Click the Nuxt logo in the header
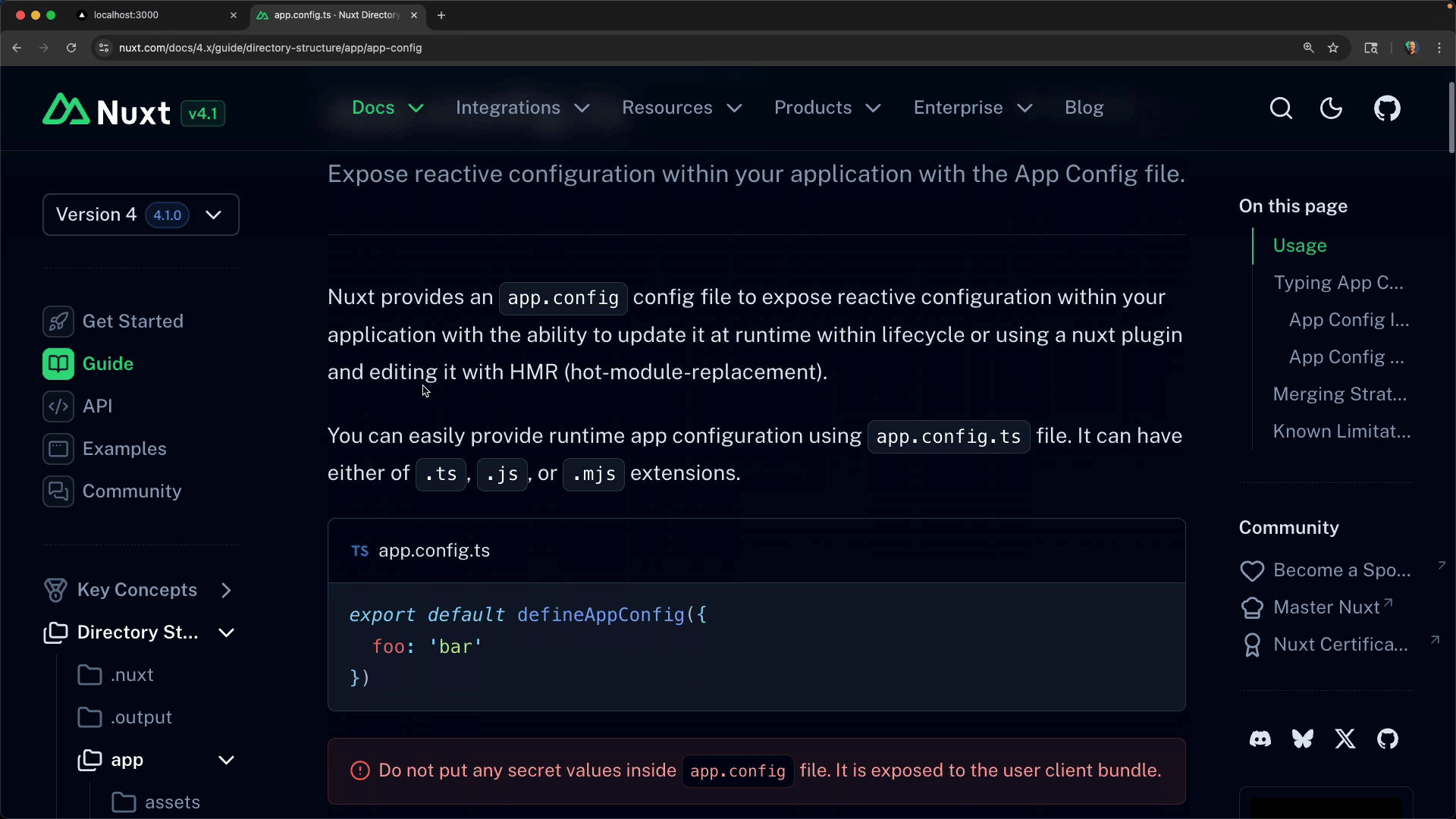This screenshot has width=1456, height=819. point(107,112)
